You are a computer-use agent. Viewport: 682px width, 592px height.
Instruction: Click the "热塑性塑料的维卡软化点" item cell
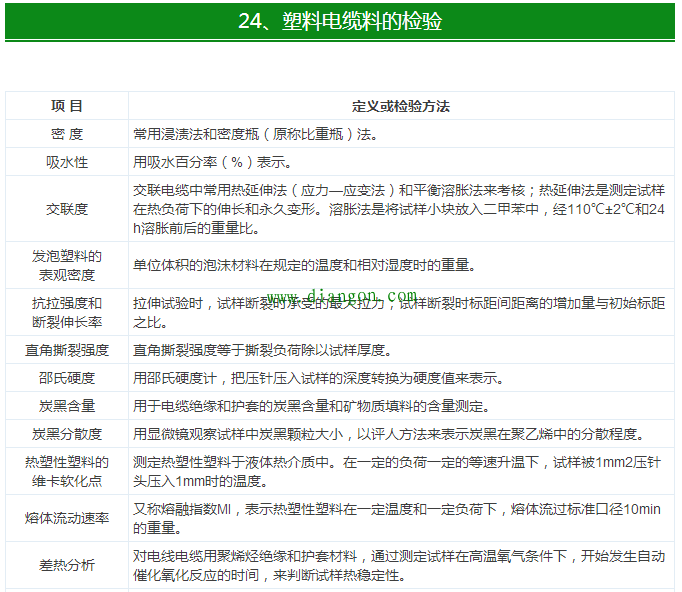tap(67, 471)
